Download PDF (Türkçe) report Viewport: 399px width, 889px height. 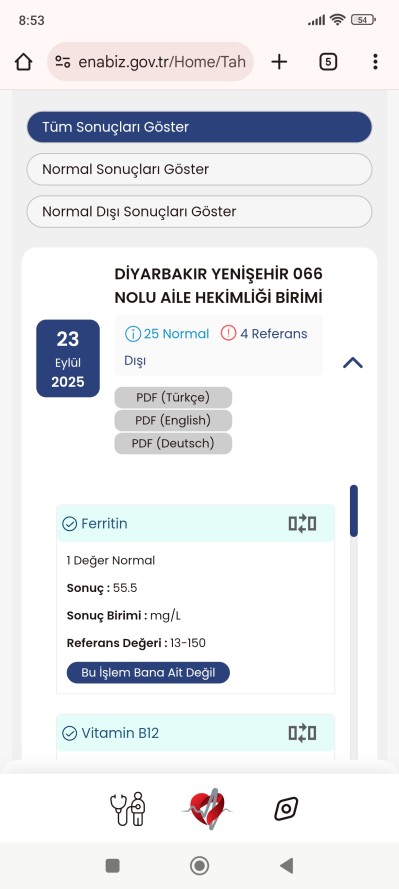point(173,397)
